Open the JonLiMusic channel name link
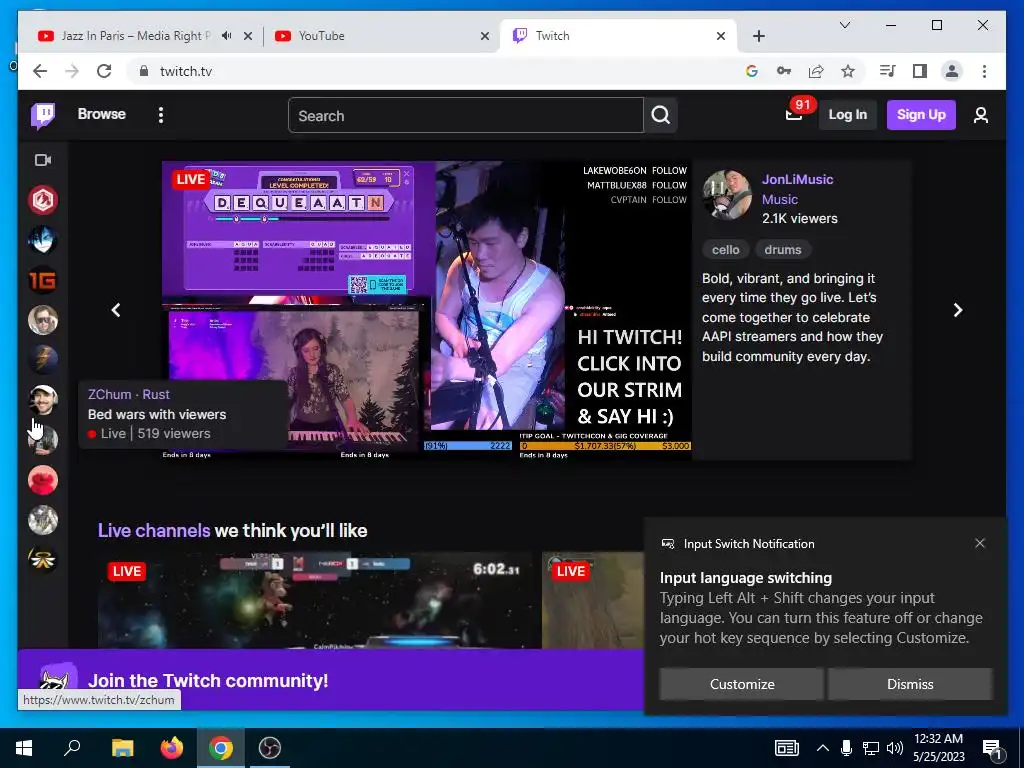 click(797, 179)
